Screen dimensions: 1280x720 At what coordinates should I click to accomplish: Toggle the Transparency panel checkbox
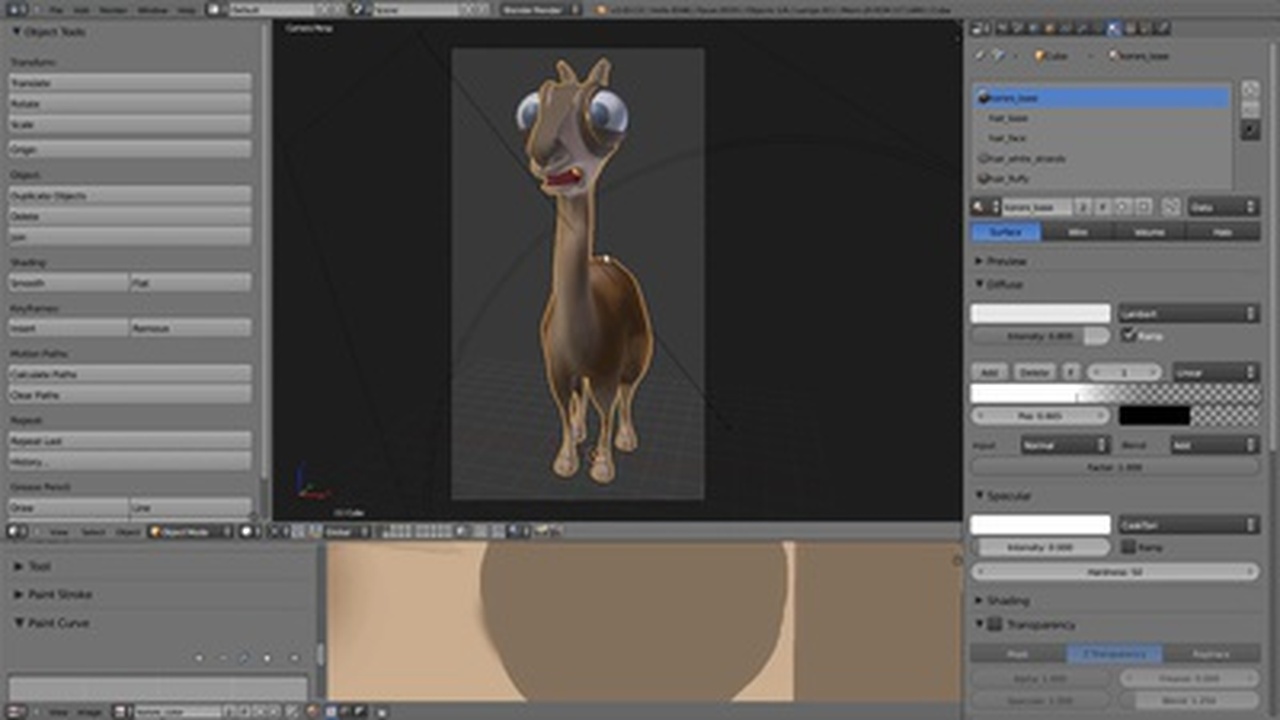995,625
